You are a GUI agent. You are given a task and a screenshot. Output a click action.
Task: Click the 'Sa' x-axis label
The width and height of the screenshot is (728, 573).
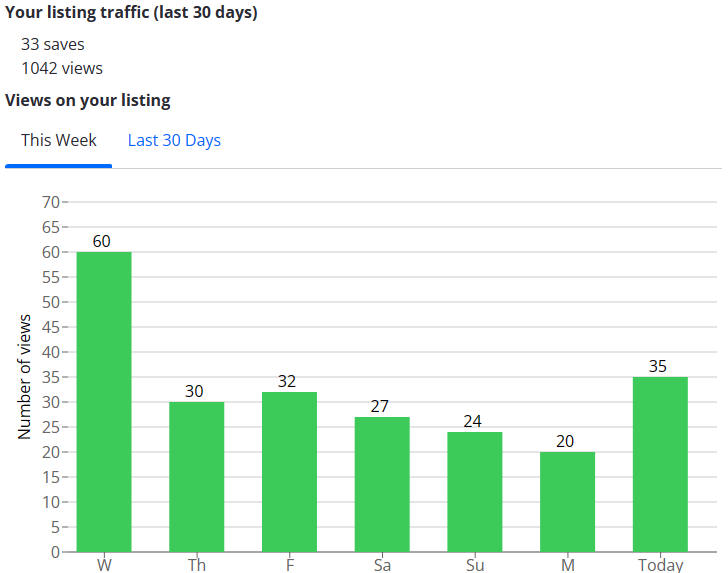(382, 565)
